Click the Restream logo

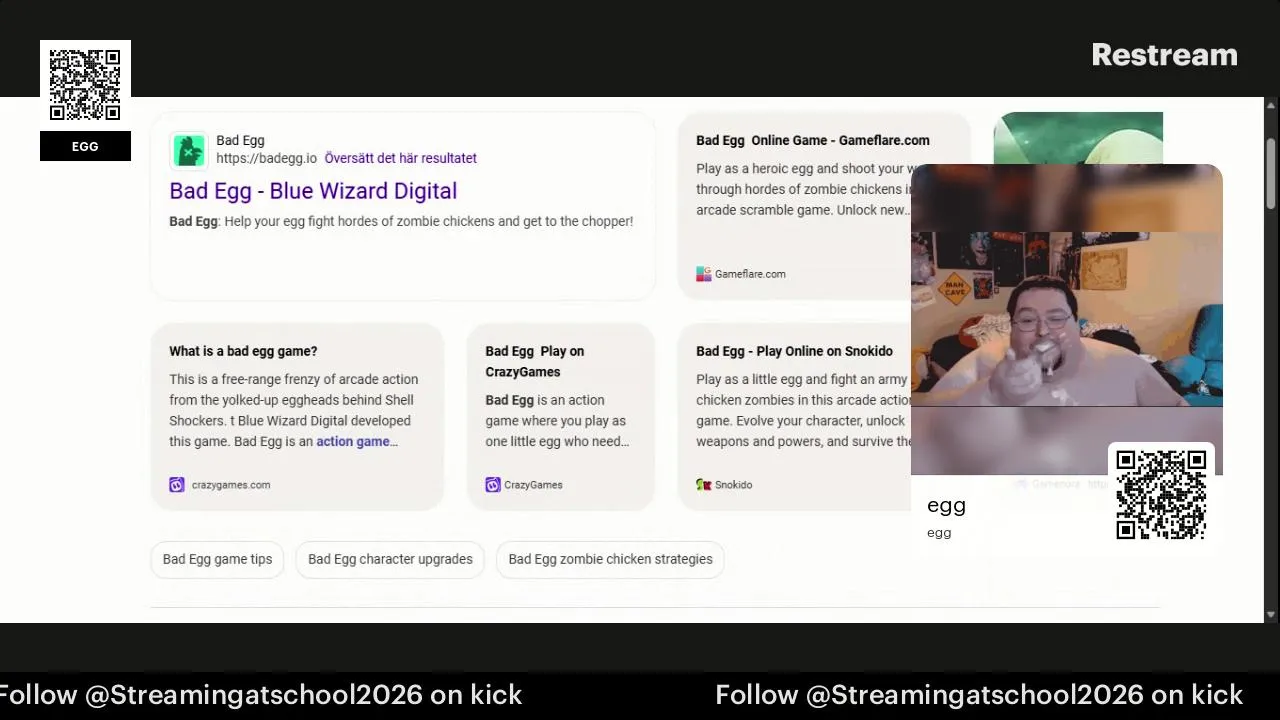tap(1164, 55)
